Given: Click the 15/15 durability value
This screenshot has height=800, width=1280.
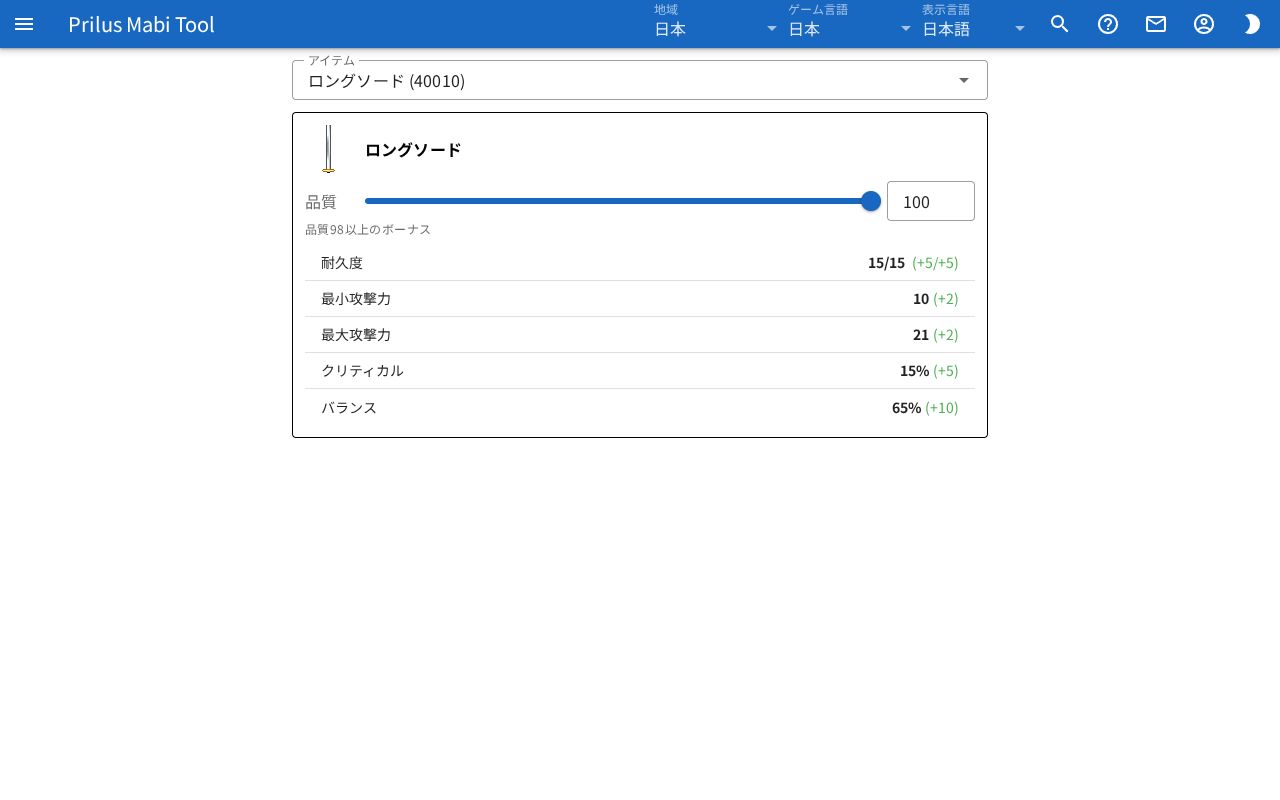Looking at the screenshot, I should pyautogui.click(x=886, y=263).
